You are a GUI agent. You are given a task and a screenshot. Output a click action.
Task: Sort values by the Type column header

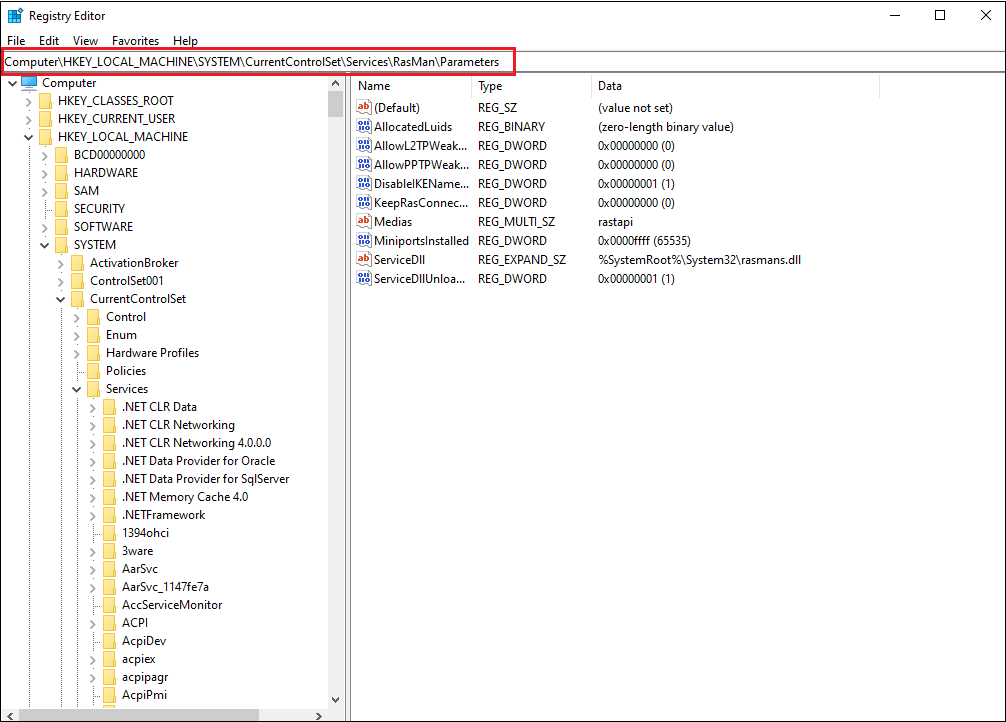point(531,85)
